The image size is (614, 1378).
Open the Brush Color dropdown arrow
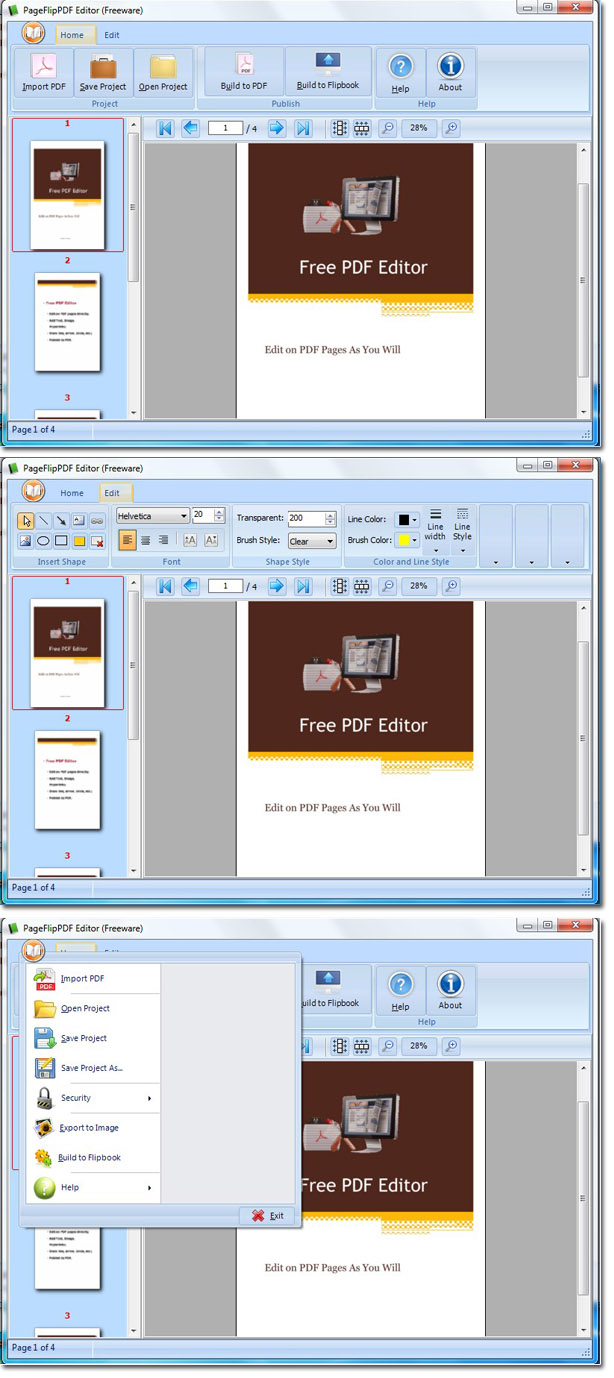415,540
